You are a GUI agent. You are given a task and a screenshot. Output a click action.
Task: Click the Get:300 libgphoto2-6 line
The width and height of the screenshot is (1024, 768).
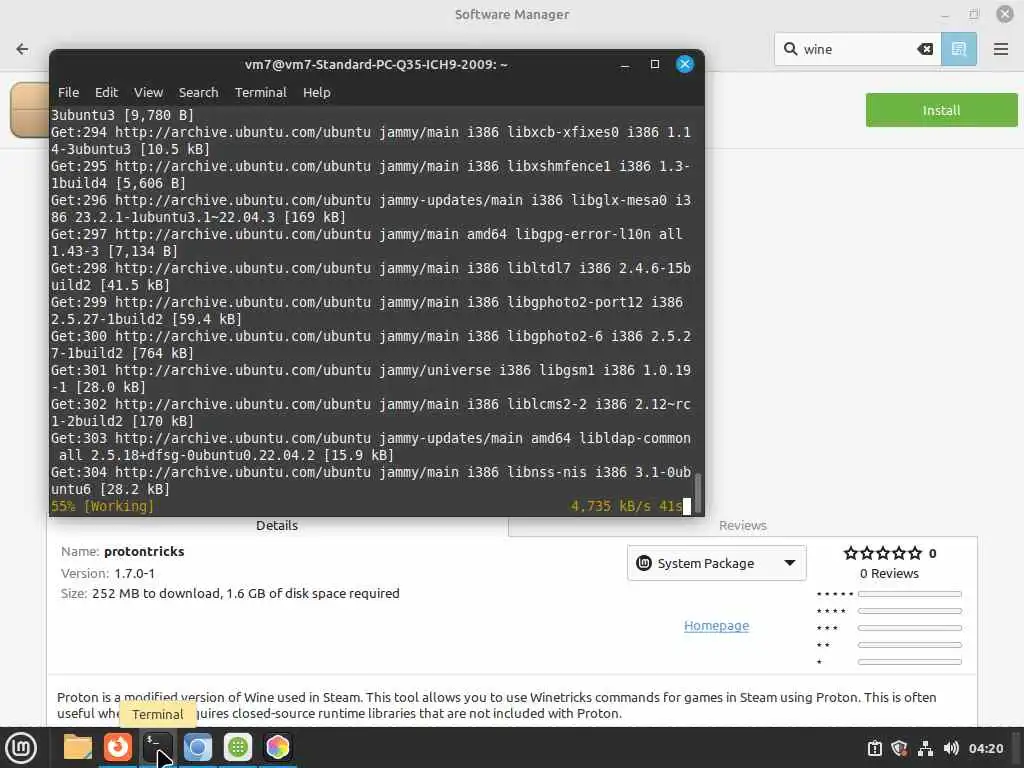click(371, 344)
